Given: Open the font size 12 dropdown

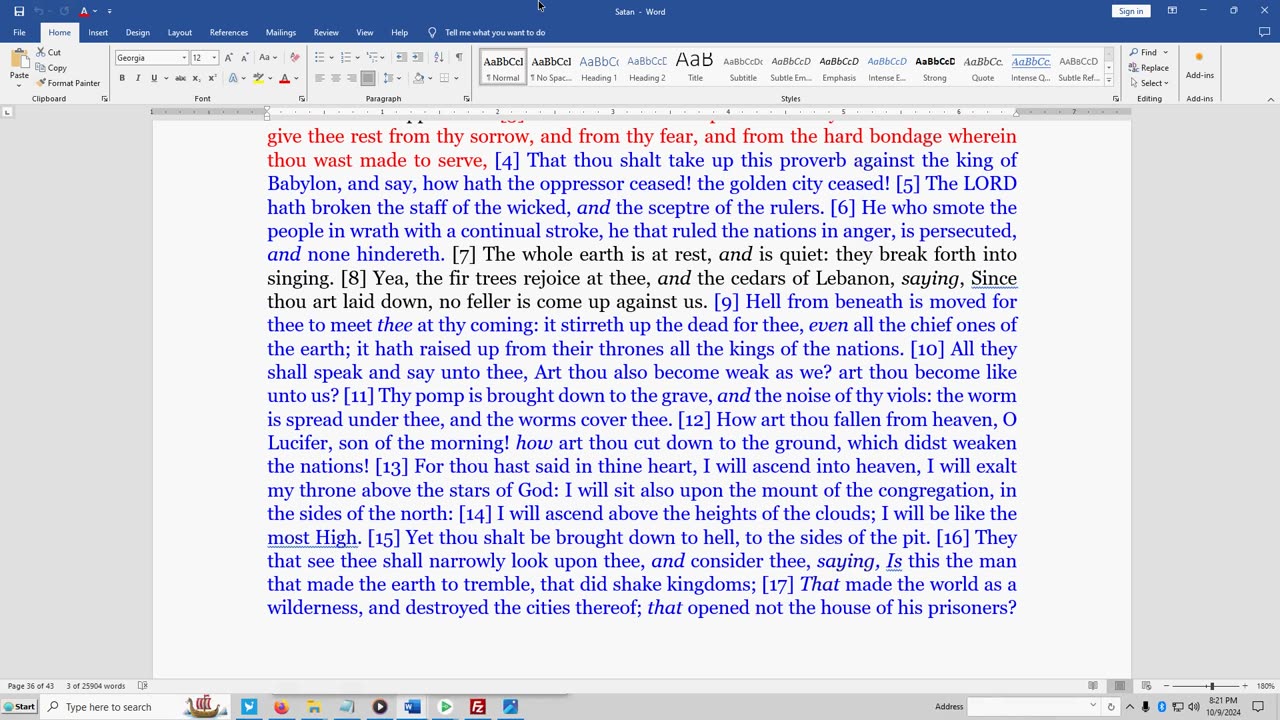Looking at the screenshot, I should tap(214, 58).
